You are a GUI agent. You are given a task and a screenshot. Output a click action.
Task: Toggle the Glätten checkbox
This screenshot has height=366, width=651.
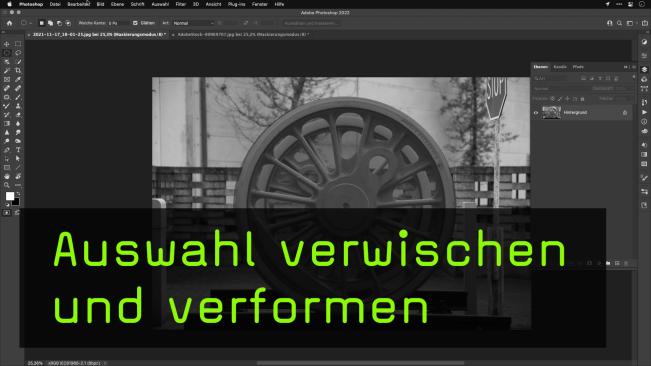[x=135, y=23]
